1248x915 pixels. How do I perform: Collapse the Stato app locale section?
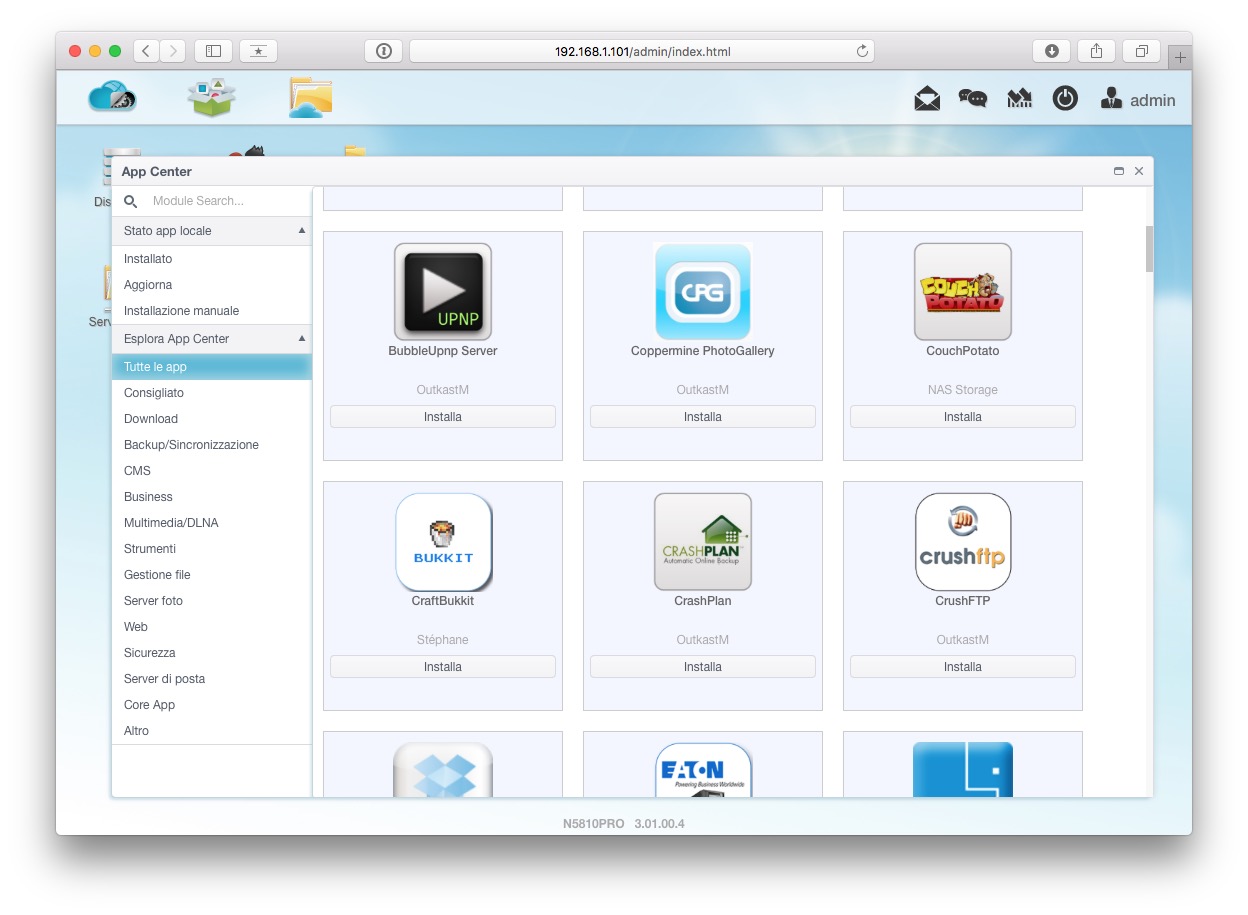click(302, 231)
